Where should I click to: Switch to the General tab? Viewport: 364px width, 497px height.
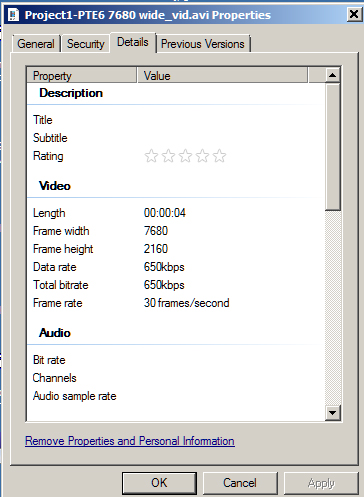pos(36,44)
